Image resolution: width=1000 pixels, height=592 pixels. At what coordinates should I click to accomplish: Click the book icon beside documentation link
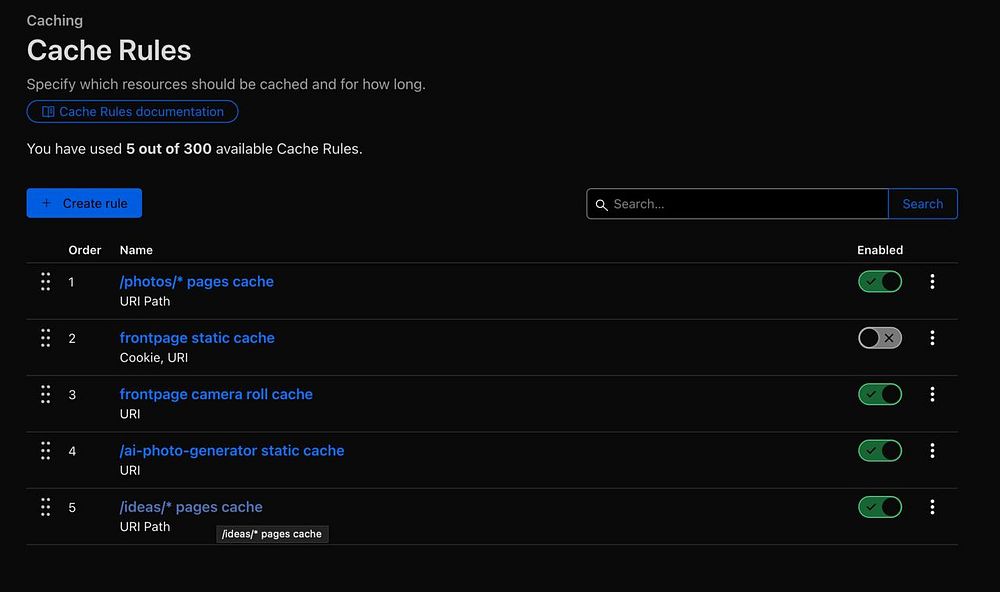(x=48, y=112)
